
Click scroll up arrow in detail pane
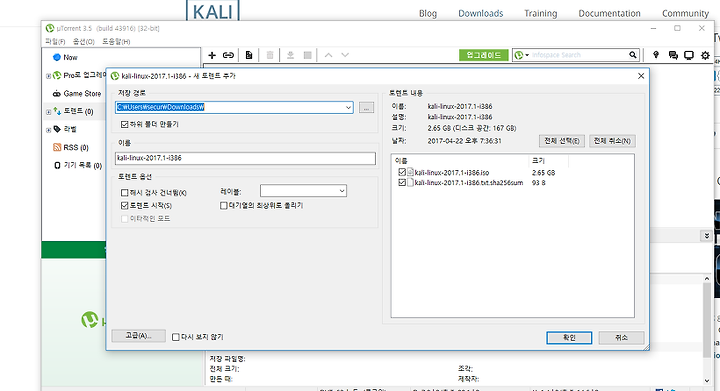click(707, 279)
